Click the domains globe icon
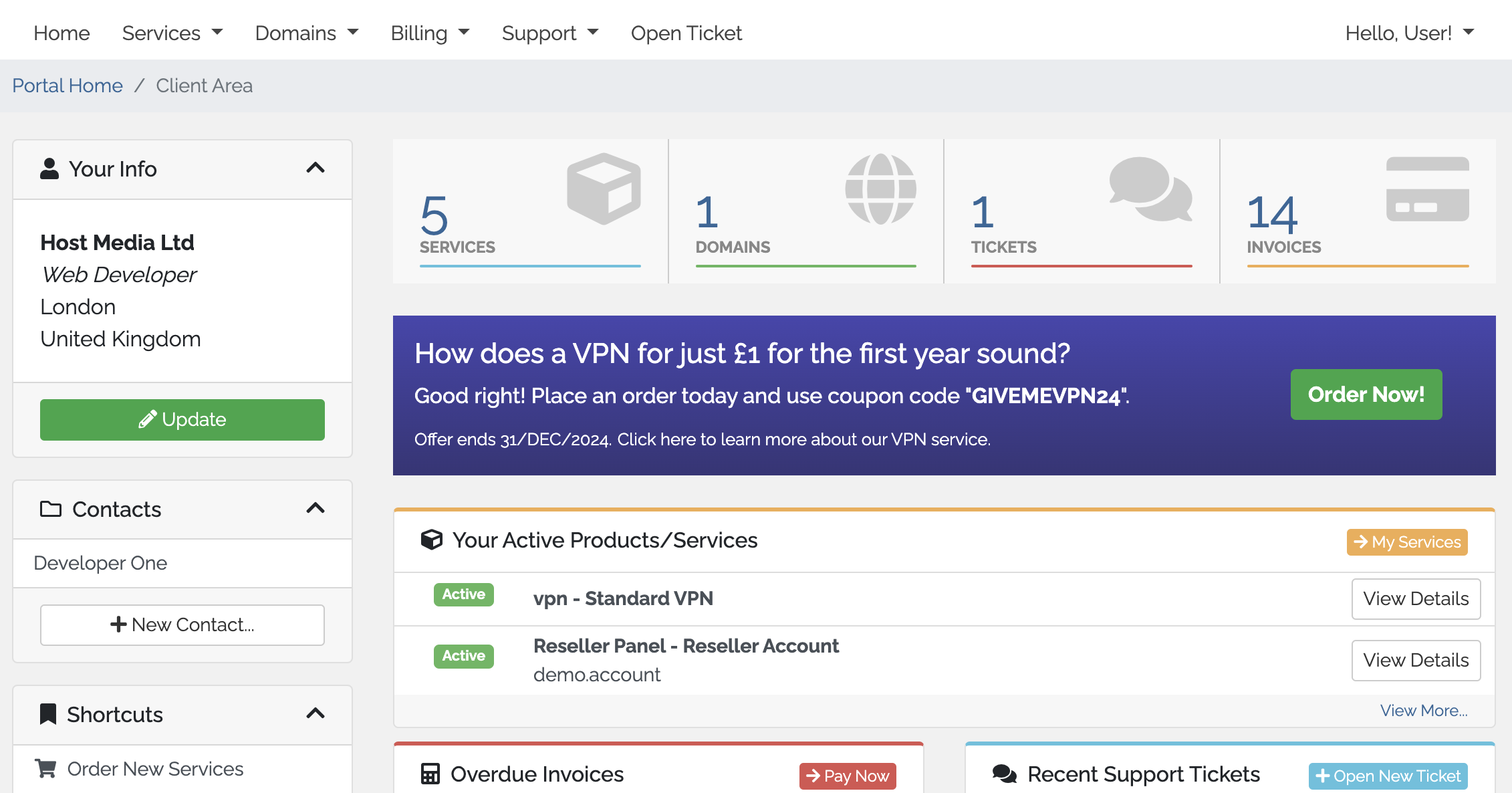 point(880,189)
